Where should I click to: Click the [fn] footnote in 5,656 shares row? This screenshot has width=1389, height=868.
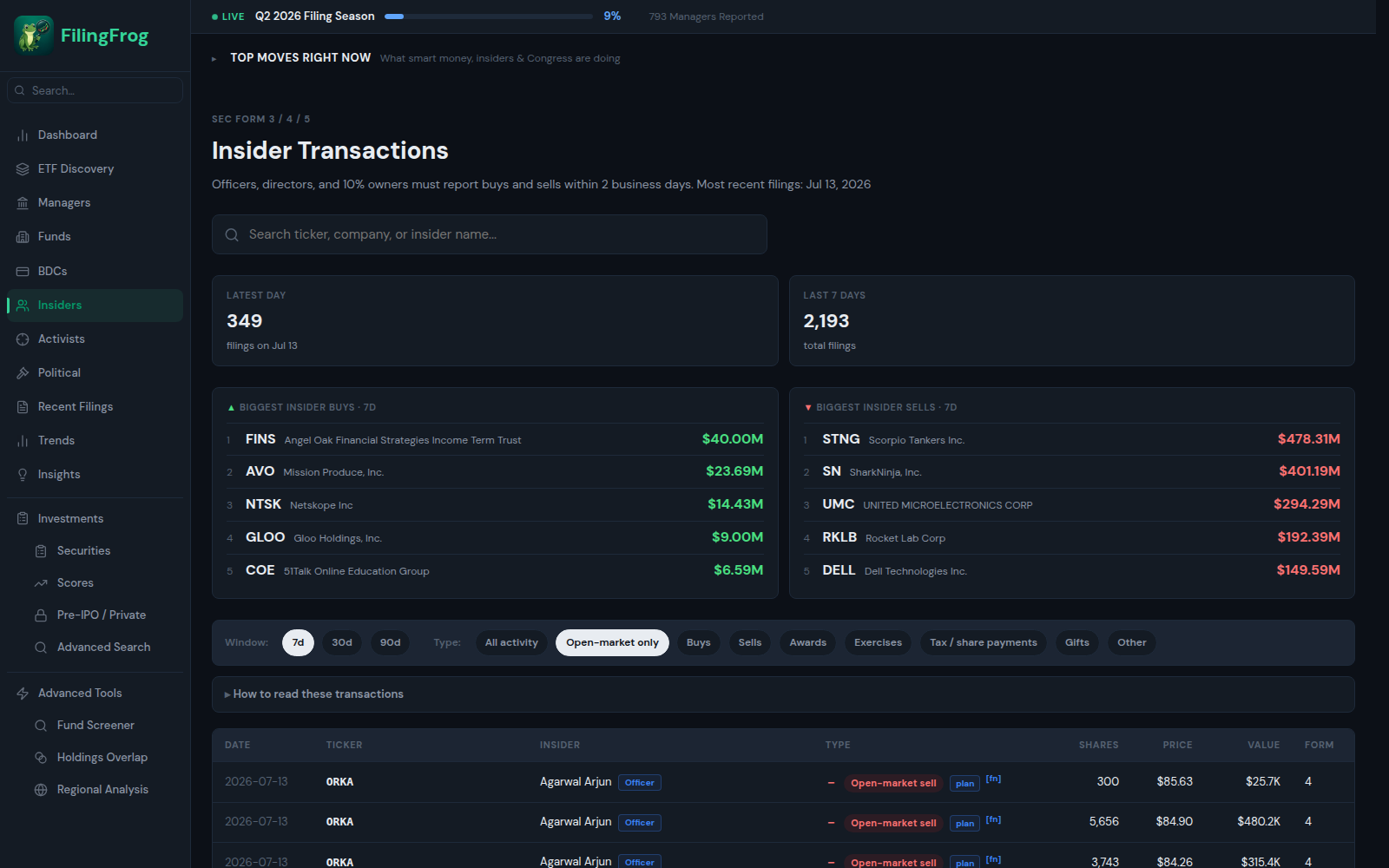click(993, 819)
